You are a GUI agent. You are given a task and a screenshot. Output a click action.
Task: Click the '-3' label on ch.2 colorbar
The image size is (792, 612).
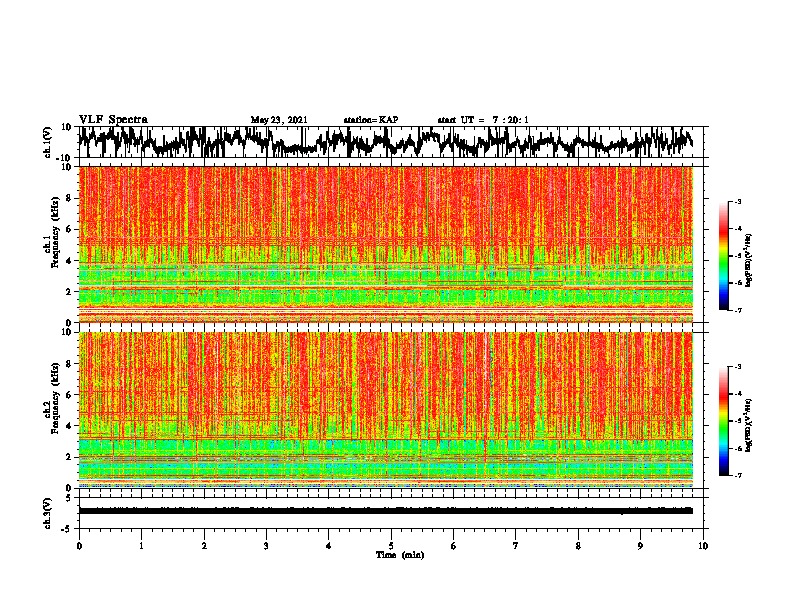737,367
